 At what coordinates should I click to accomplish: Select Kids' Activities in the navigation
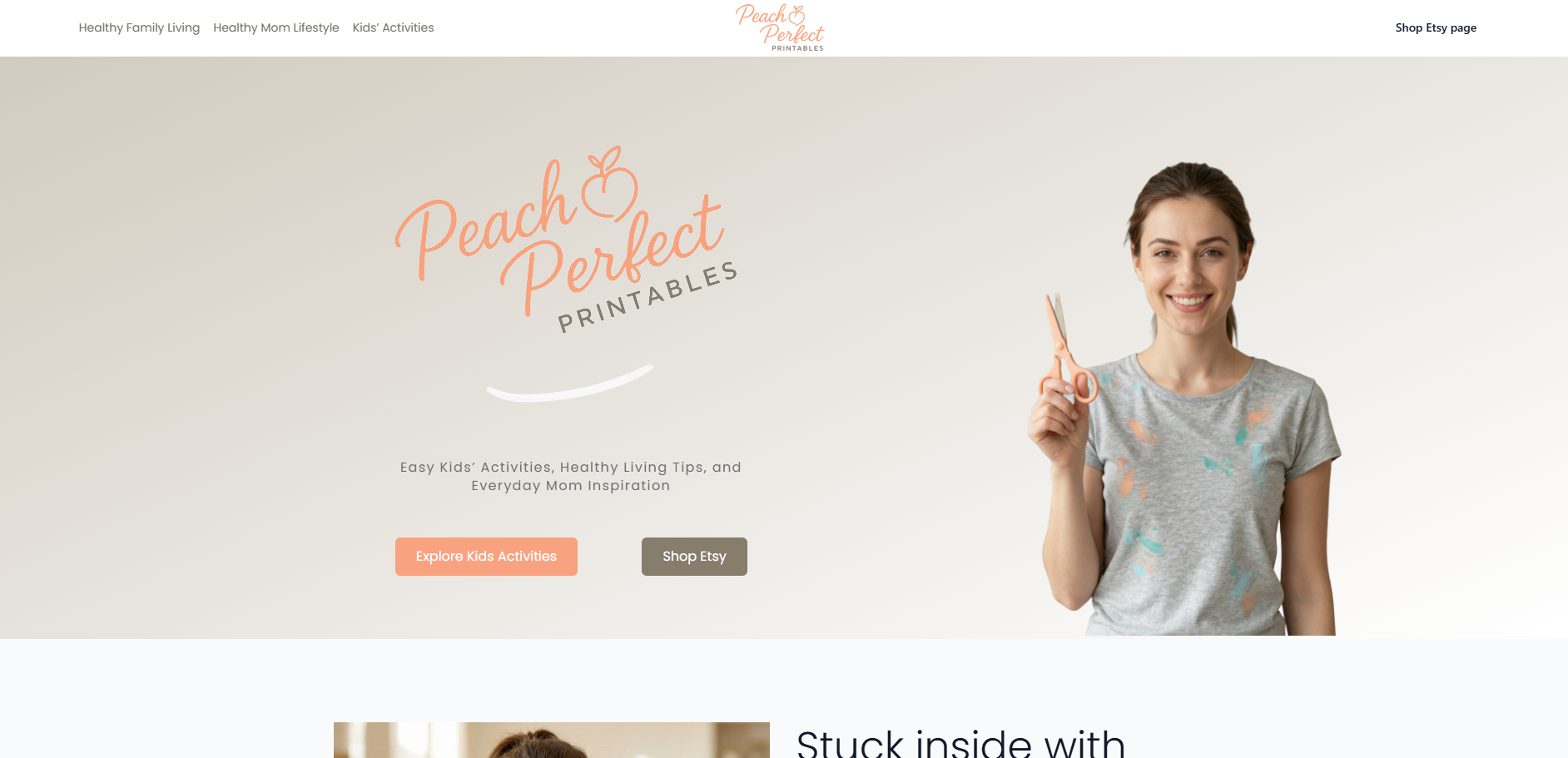point(393,27)
